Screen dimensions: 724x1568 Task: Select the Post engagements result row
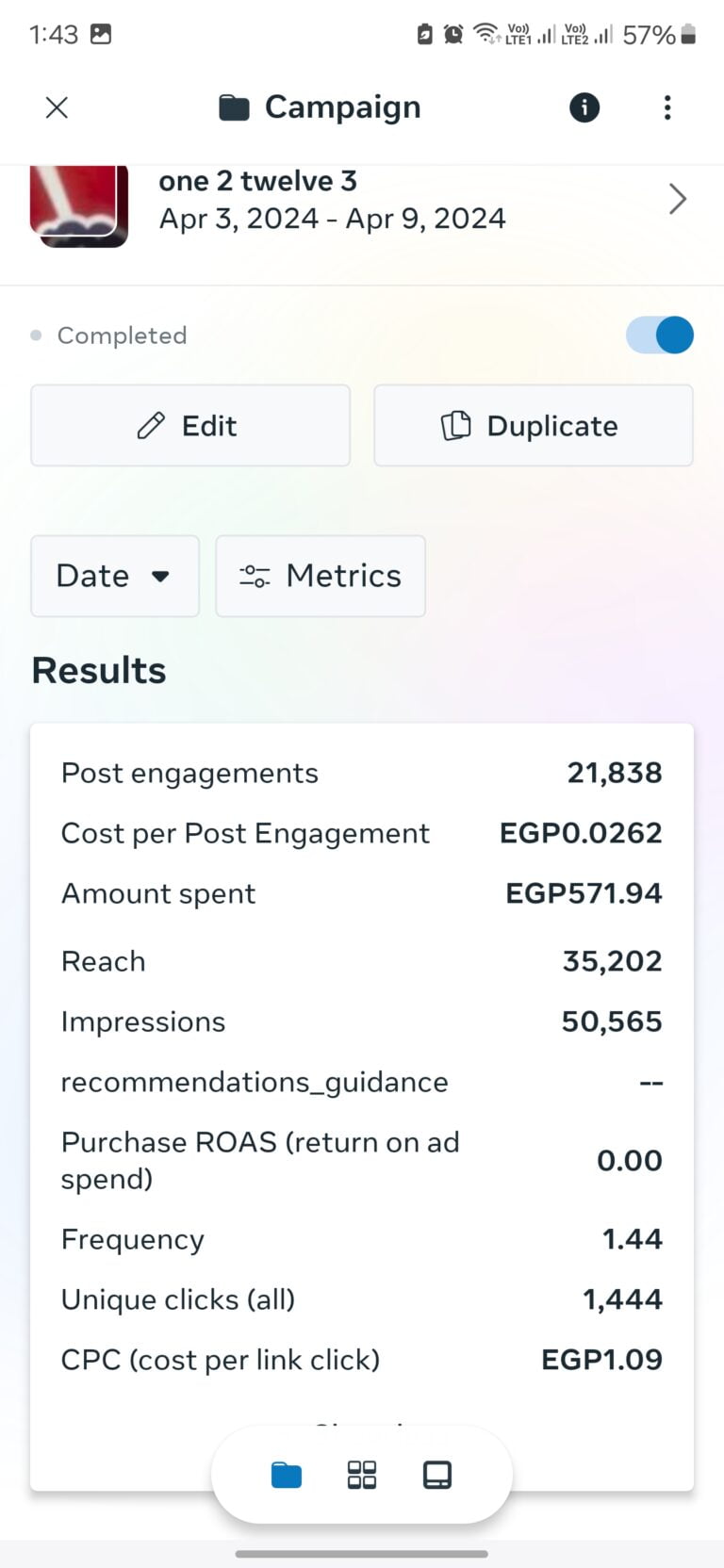point(362,774)
